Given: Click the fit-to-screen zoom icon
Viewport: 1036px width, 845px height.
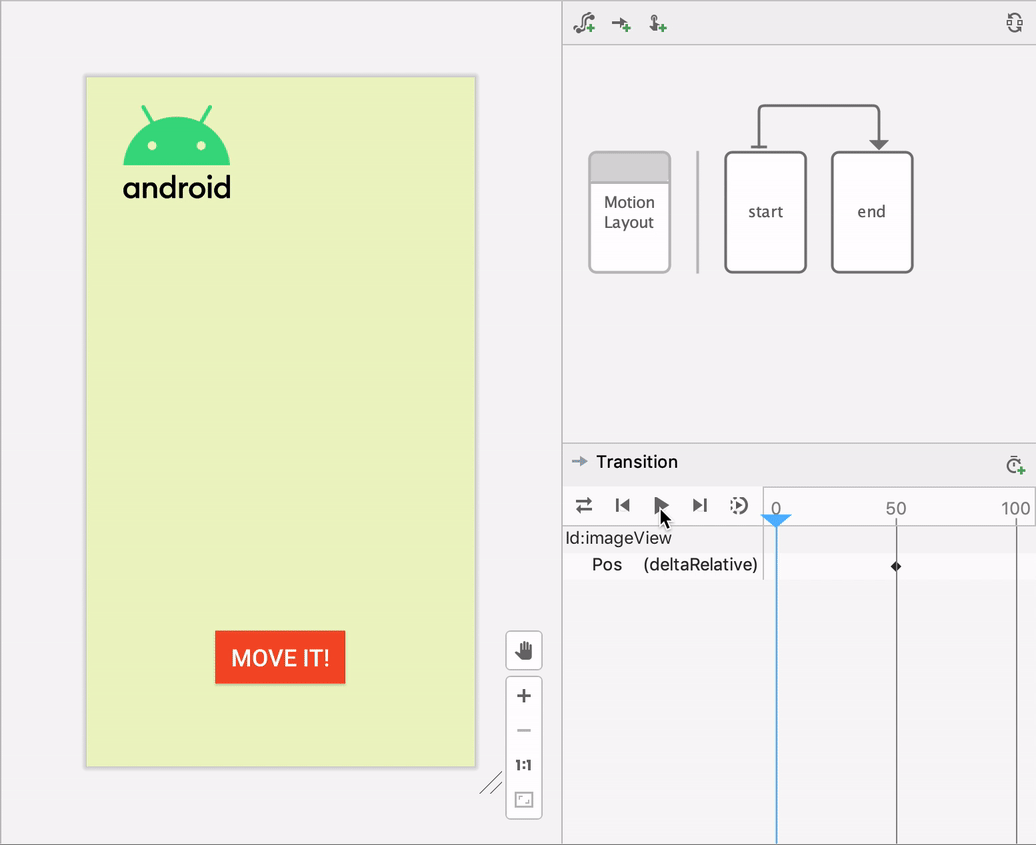Looking at the screenshot, I should tap(524, 799).
